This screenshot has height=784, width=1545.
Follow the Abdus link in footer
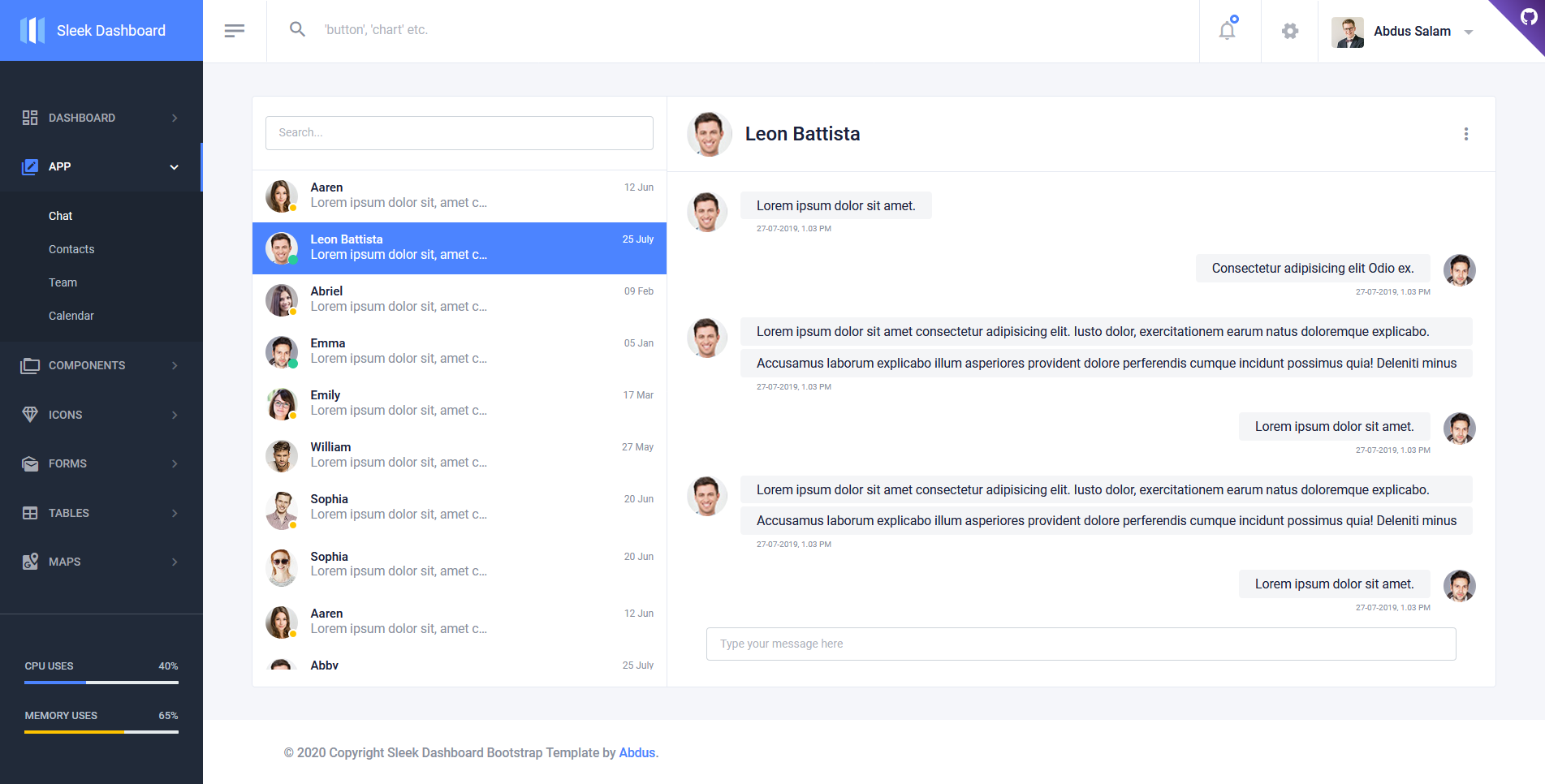[637, 752]
